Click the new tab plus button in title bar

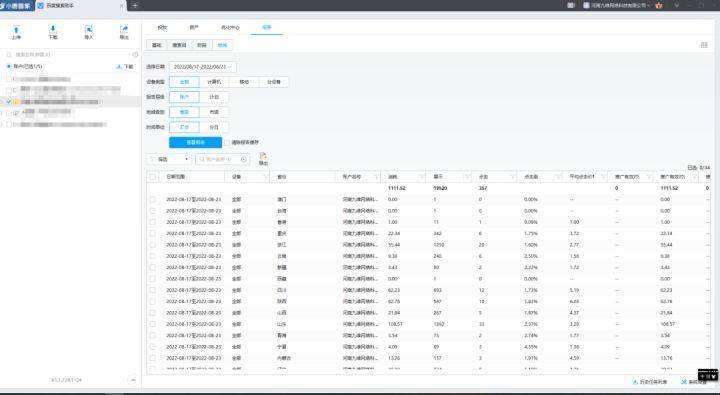click(x=135, y=6)
